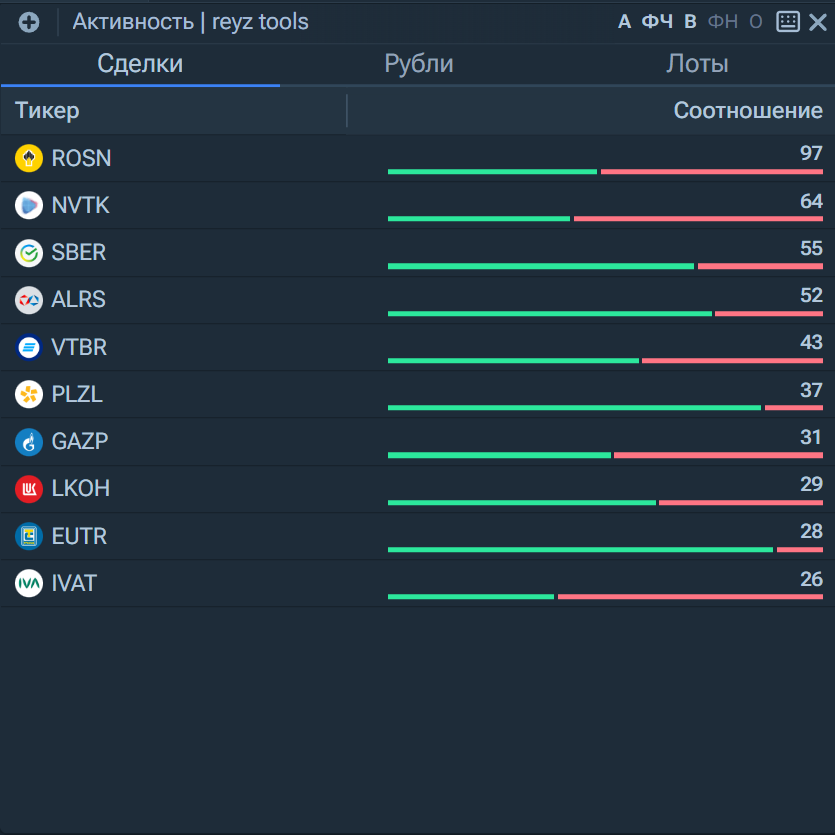
Task: Close the Активность widget
Action: click(x=817, y=22)
